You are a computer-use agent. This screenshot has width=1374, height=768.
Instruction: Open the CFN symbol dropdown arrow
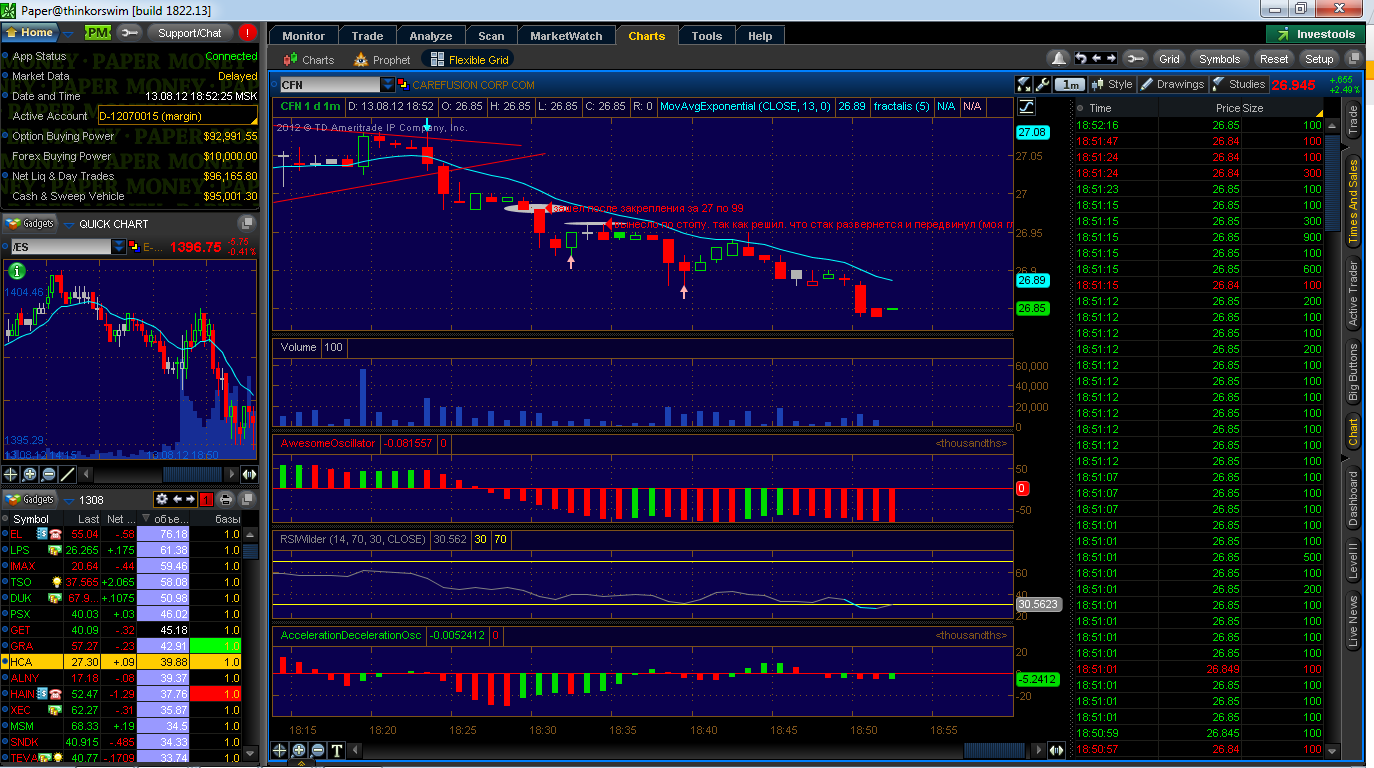[x=388, y=85]
